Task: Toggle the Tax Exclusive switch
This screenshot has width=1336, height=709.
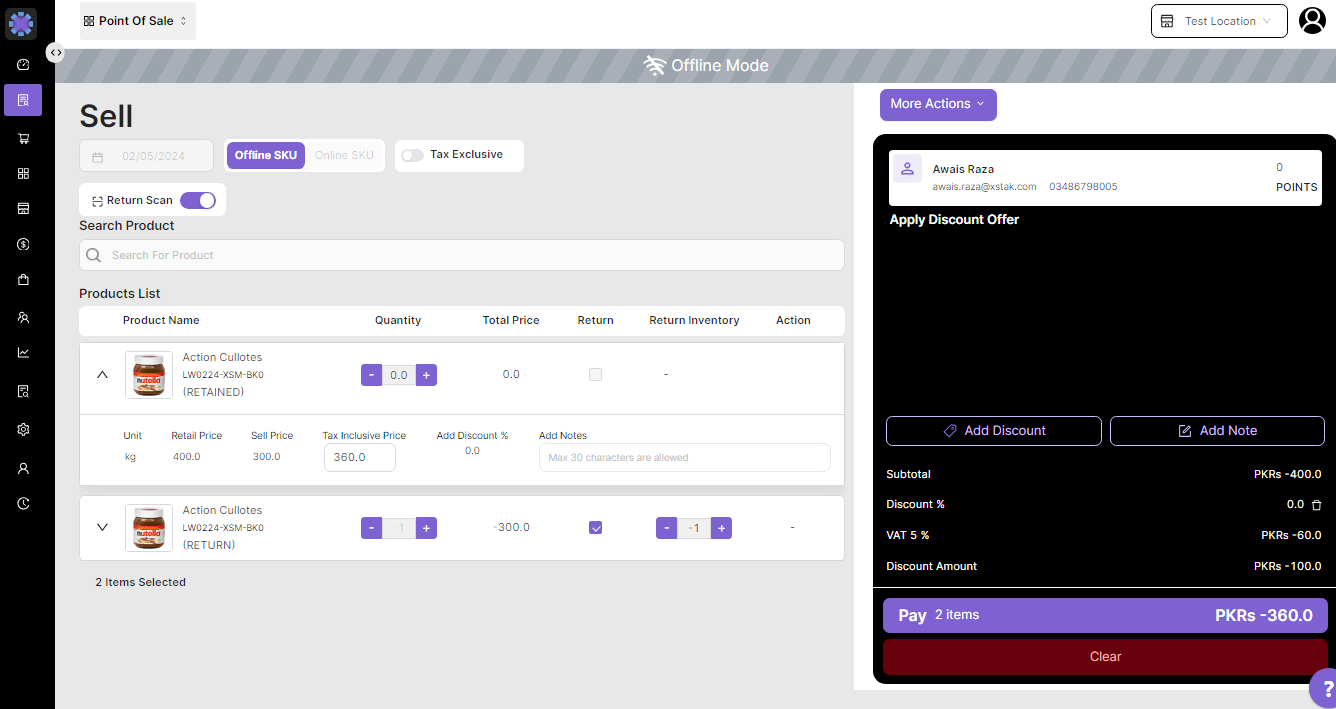Action: (412, 155)
